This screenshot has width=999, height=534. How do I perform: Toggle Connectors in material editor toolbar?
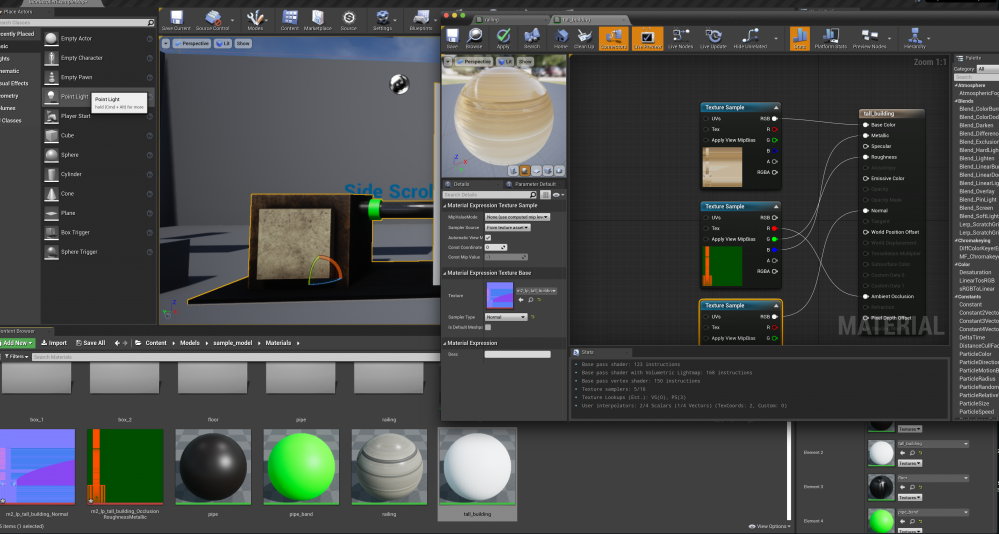[614, 38]
